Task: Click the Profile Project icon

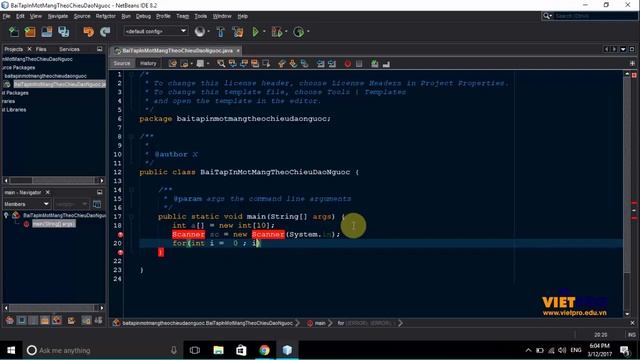Action: pos(298,32)
